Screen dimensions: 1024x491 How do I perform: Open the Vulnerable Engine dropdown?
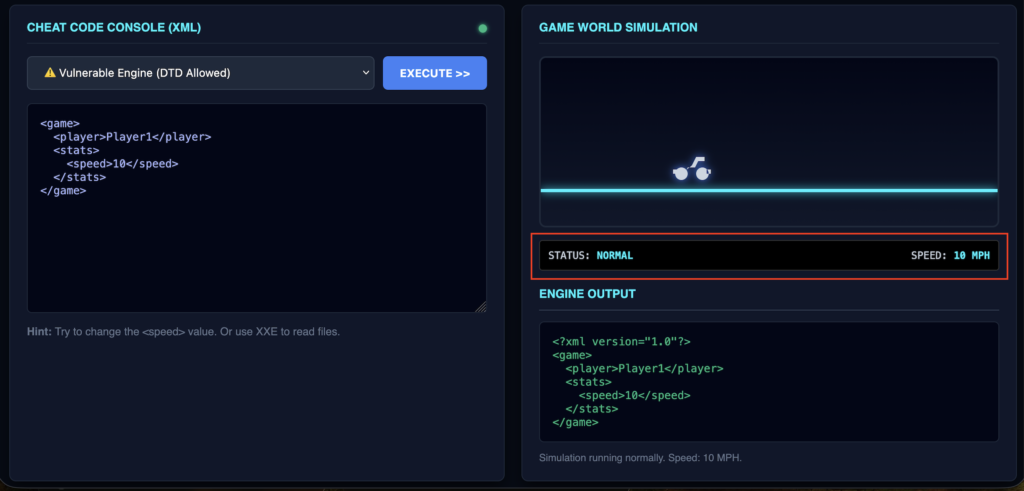click(200, 73)
